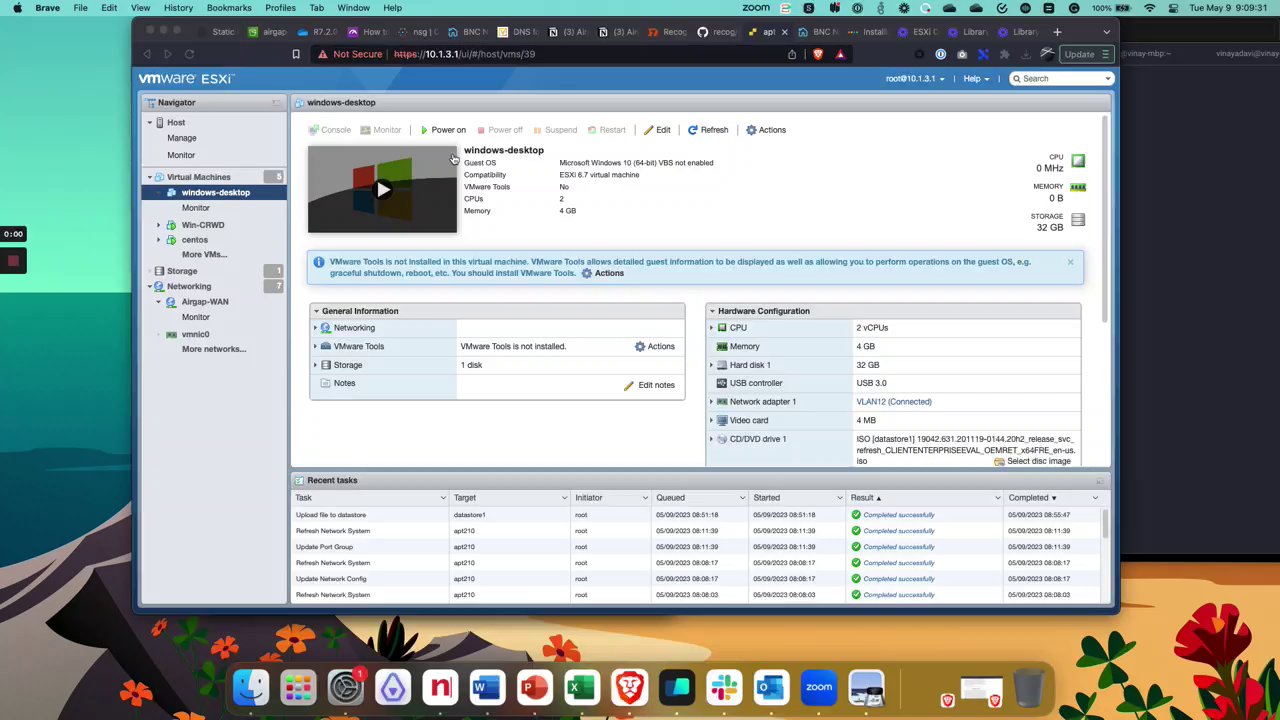The image size is (1280, 720).
Task: Open Finder from the Dock
Action: click(250, 688)
